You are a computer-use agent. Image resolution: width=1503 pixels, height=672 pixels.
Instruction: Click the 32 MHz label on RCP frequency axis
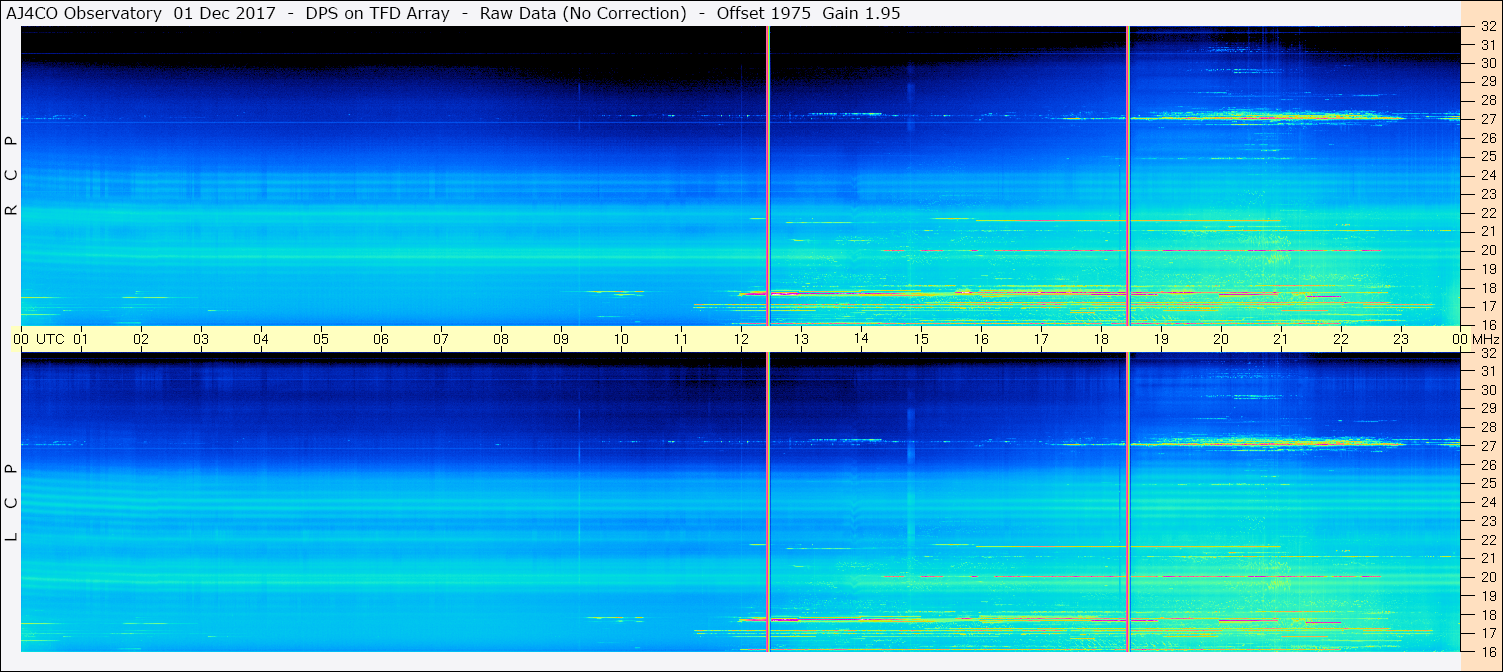1487,26
